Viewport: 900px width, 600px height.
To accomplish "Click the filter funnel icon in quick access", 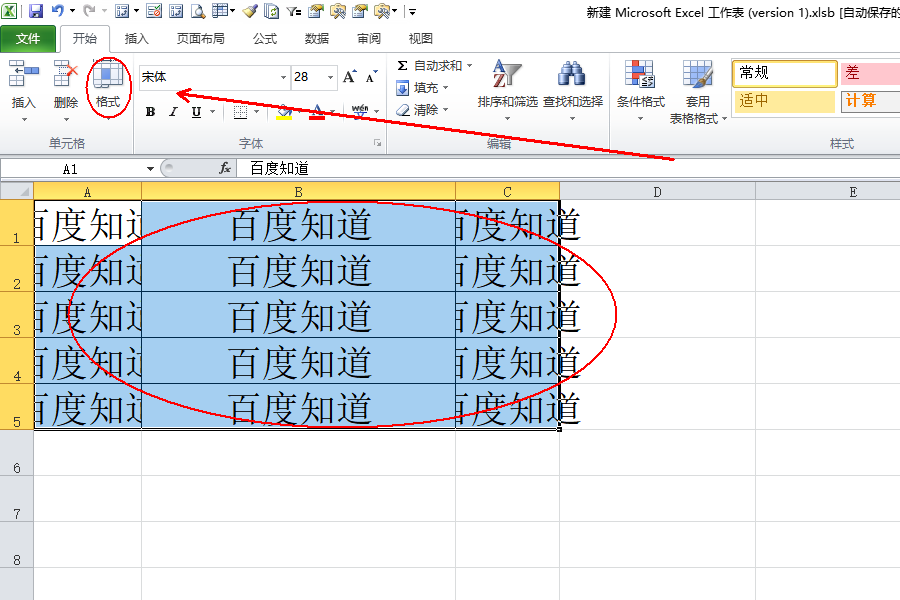I will coord(294,11).
